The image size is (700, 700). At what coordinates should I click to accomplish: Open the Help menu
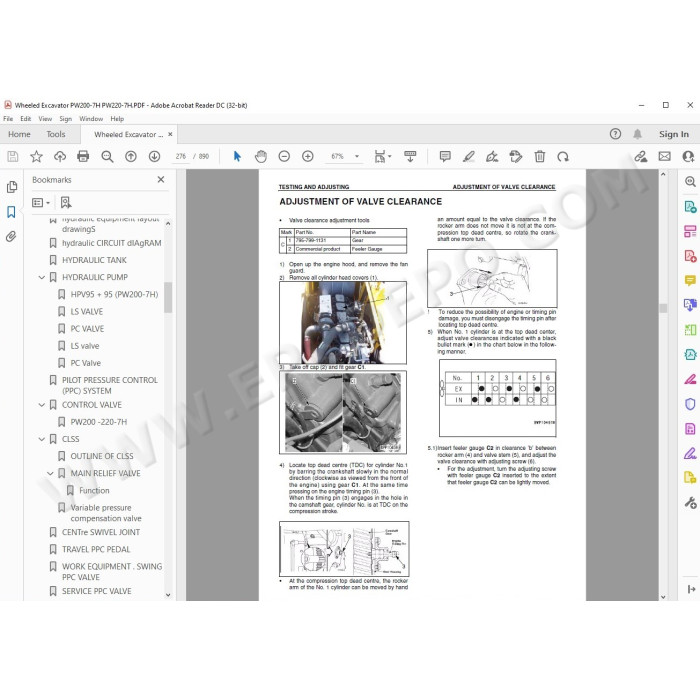117,119
